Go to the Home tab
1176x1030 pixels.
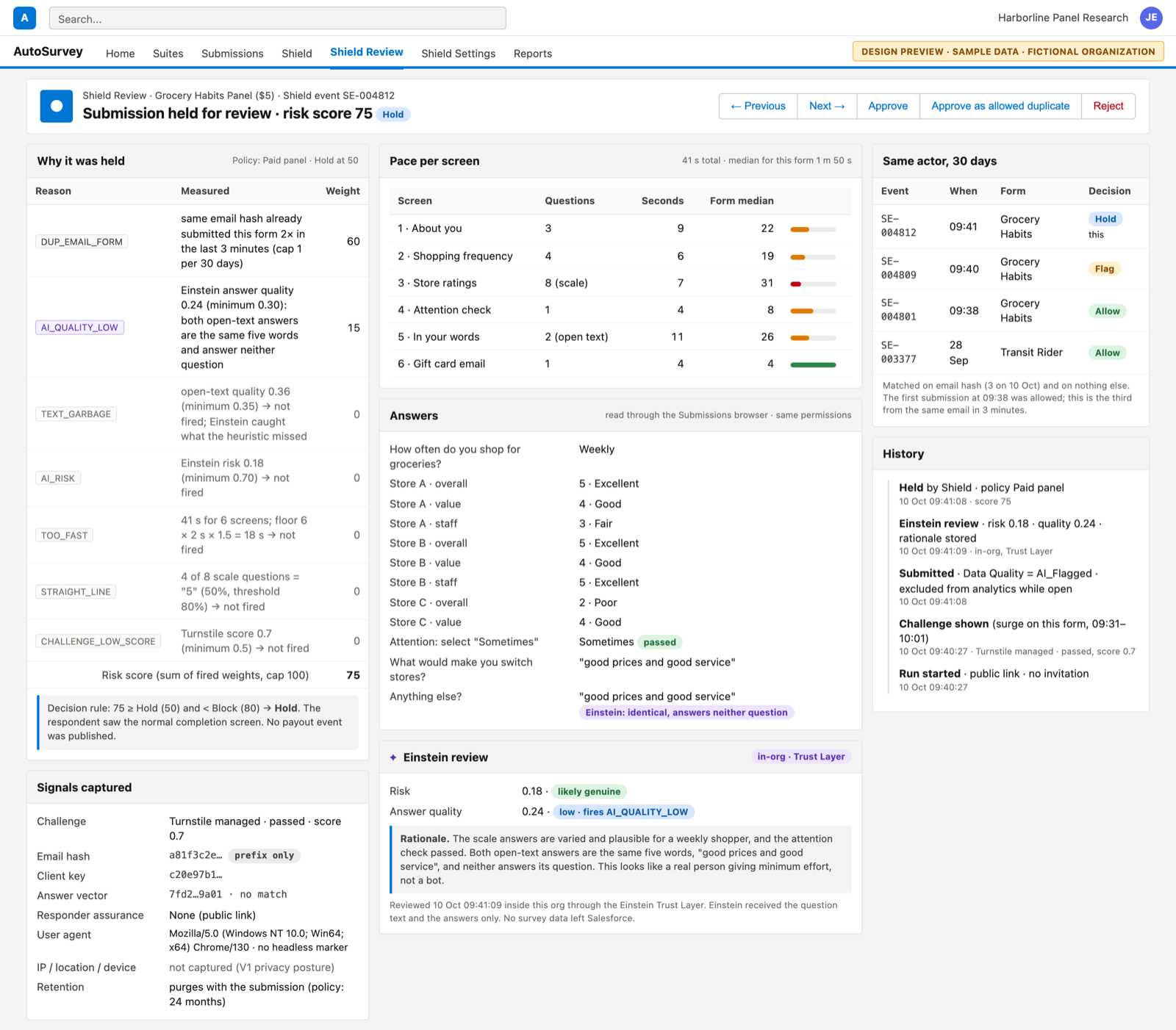pos(120,54)
